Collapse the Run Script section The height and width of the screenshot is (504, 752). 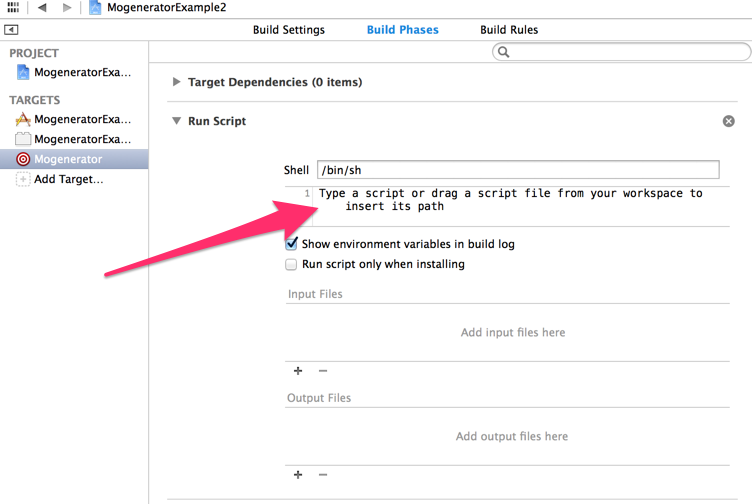point(178,121)
